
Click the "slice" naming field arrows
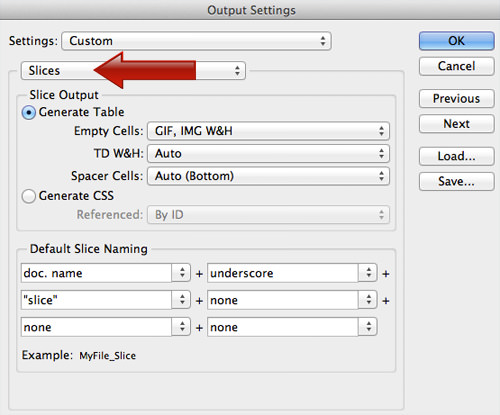pos(182,300)
